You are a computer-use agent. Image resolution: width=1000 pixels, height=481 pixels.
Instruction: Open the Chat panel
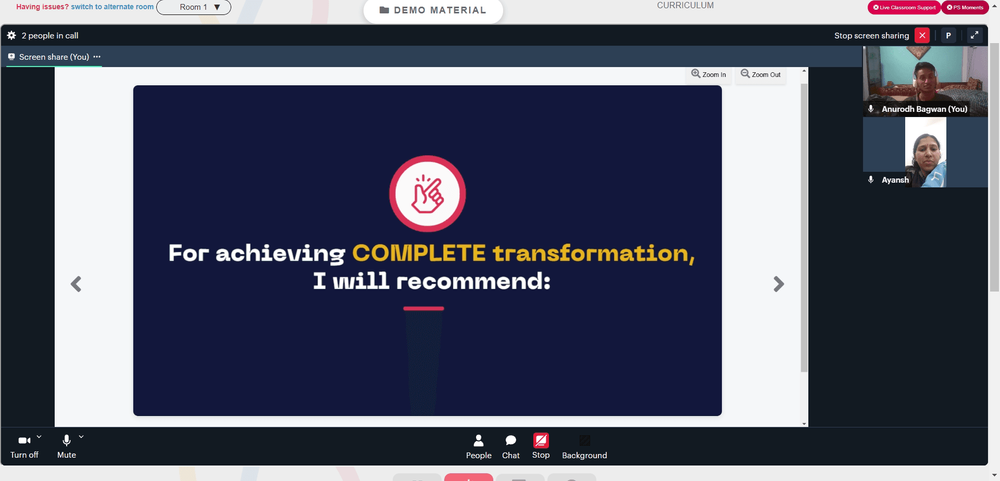click(x=510, y=447)
